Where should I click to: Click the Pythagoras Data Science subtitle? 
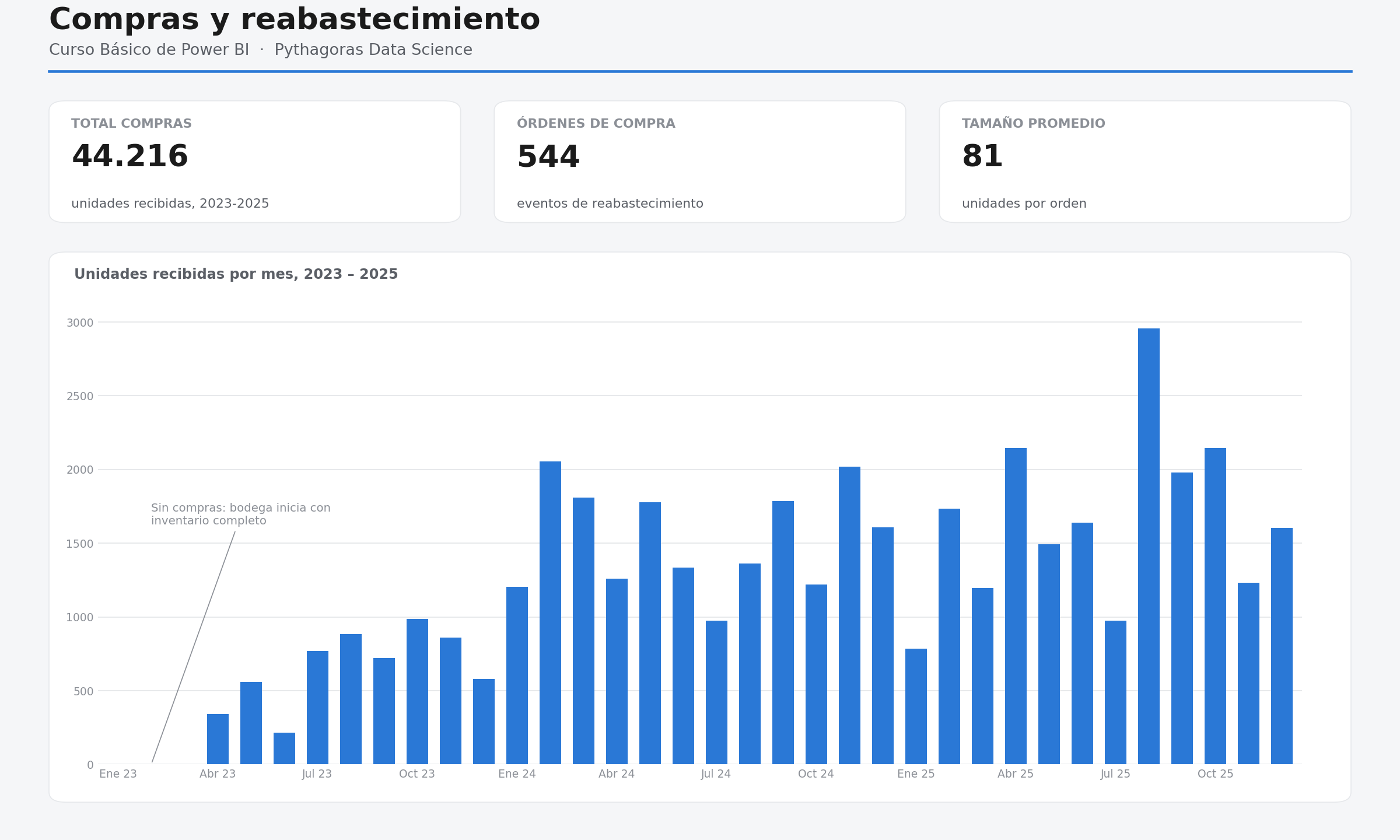pyautogui.click(x=373, y=50)
